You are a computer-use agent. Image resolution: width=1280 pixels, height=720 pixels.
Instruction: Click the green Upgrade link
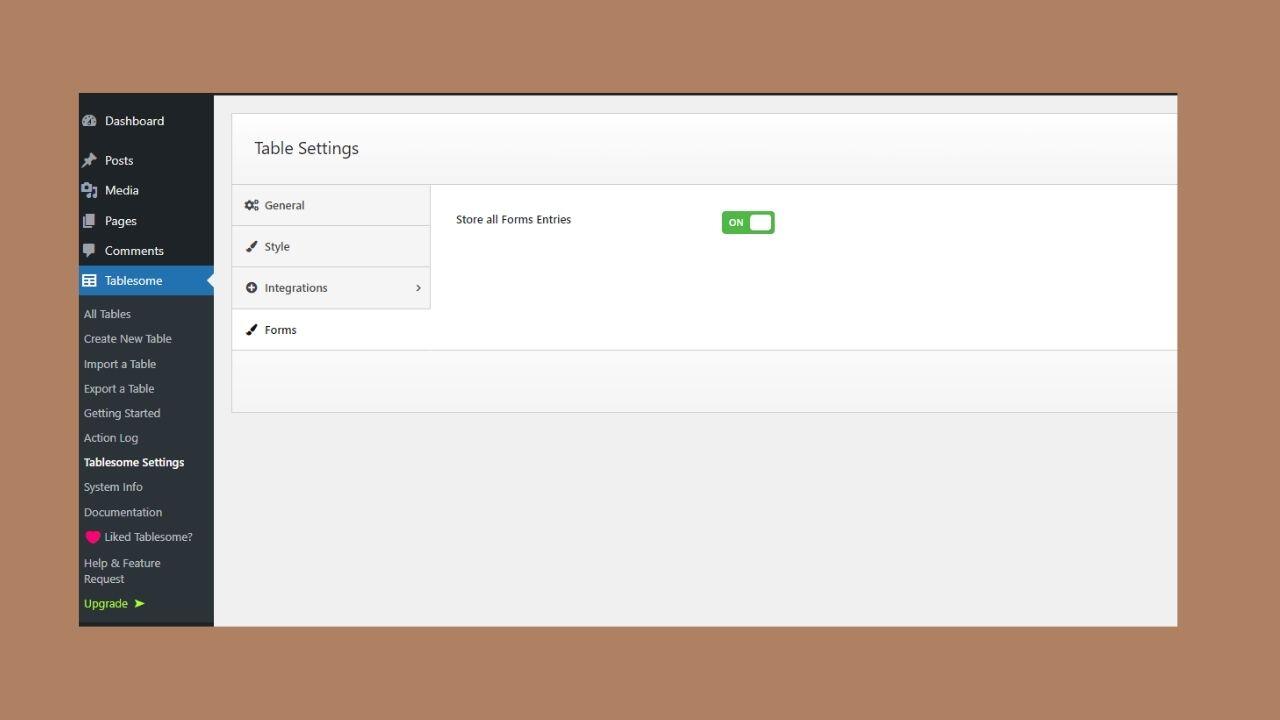coord(106,604)
